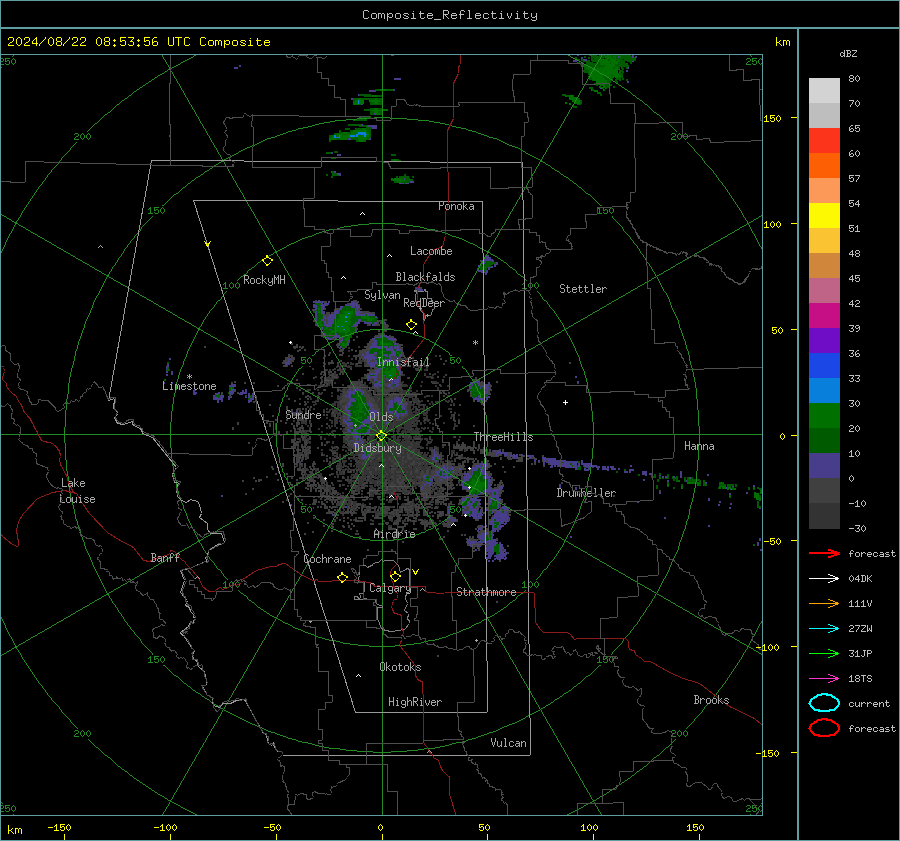
Task: Click the red forecast ellipse icon
Action: [x=824, y=728]
